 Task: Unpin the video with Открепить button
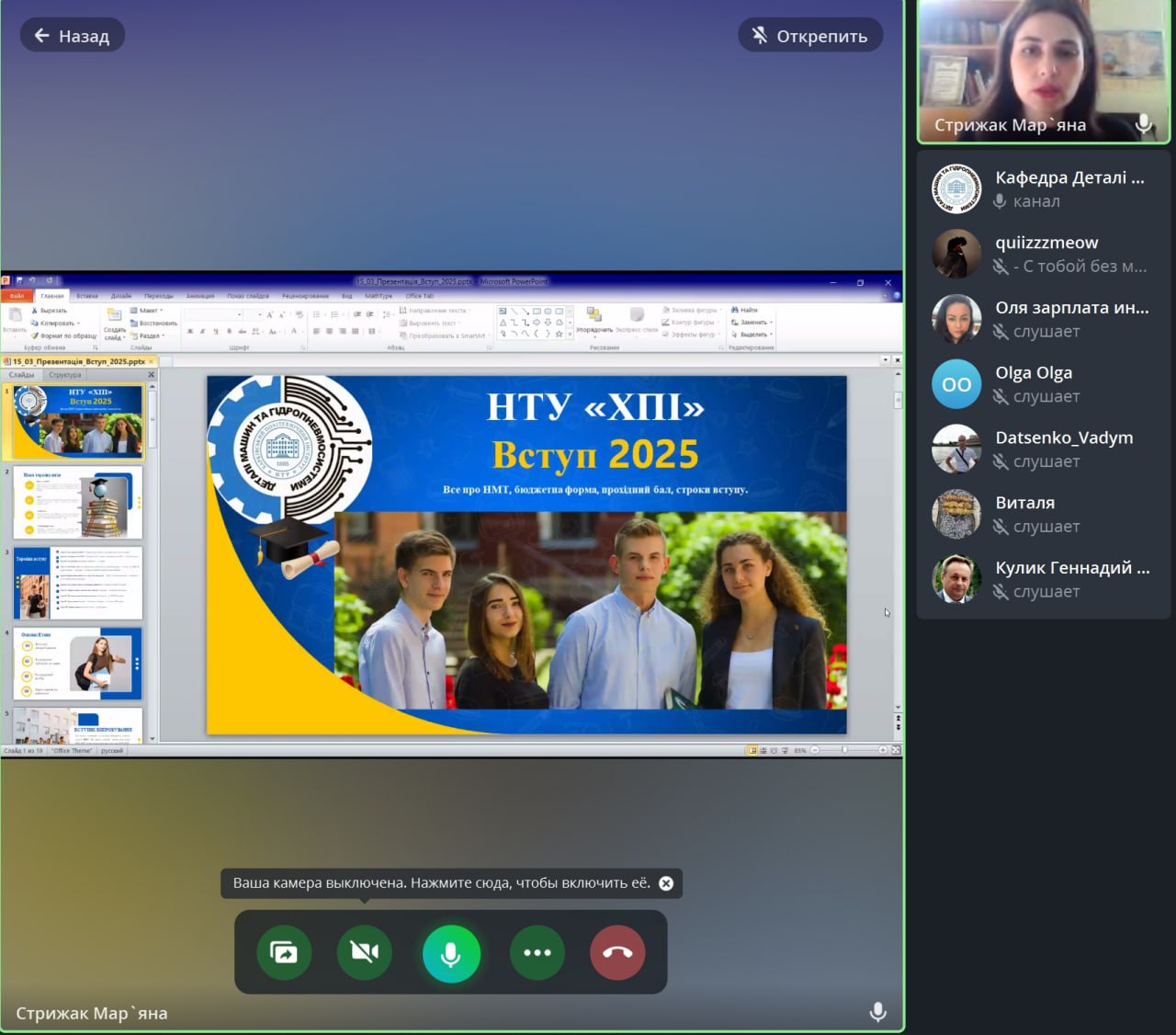click(x=810, y=36)
